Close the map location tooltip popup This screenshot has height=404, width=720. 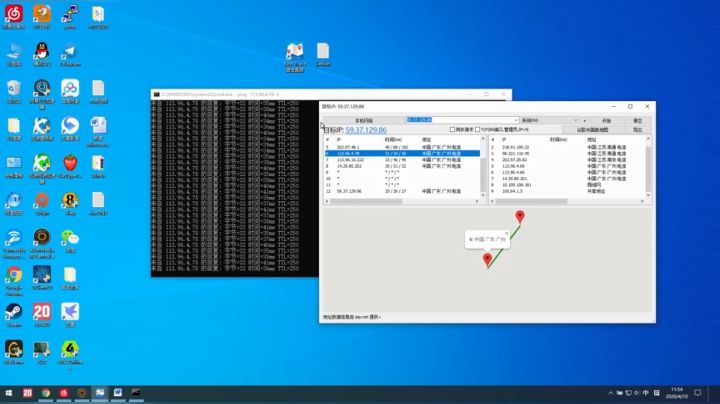tap(506, 233)
